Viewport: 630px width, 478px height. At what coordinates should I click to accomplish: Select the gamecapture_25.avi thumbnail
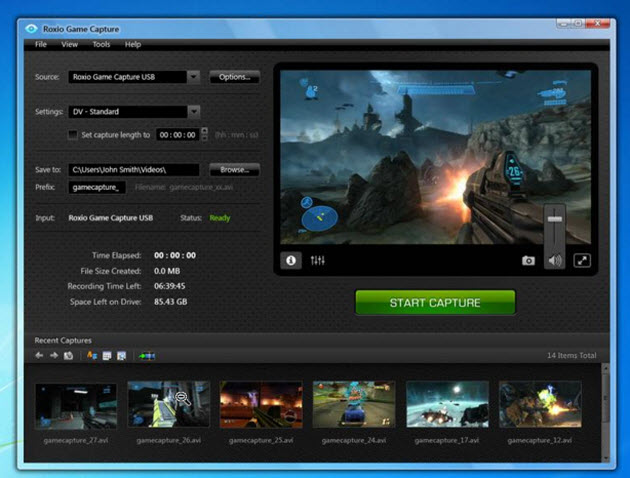click(x=261, y=404)
